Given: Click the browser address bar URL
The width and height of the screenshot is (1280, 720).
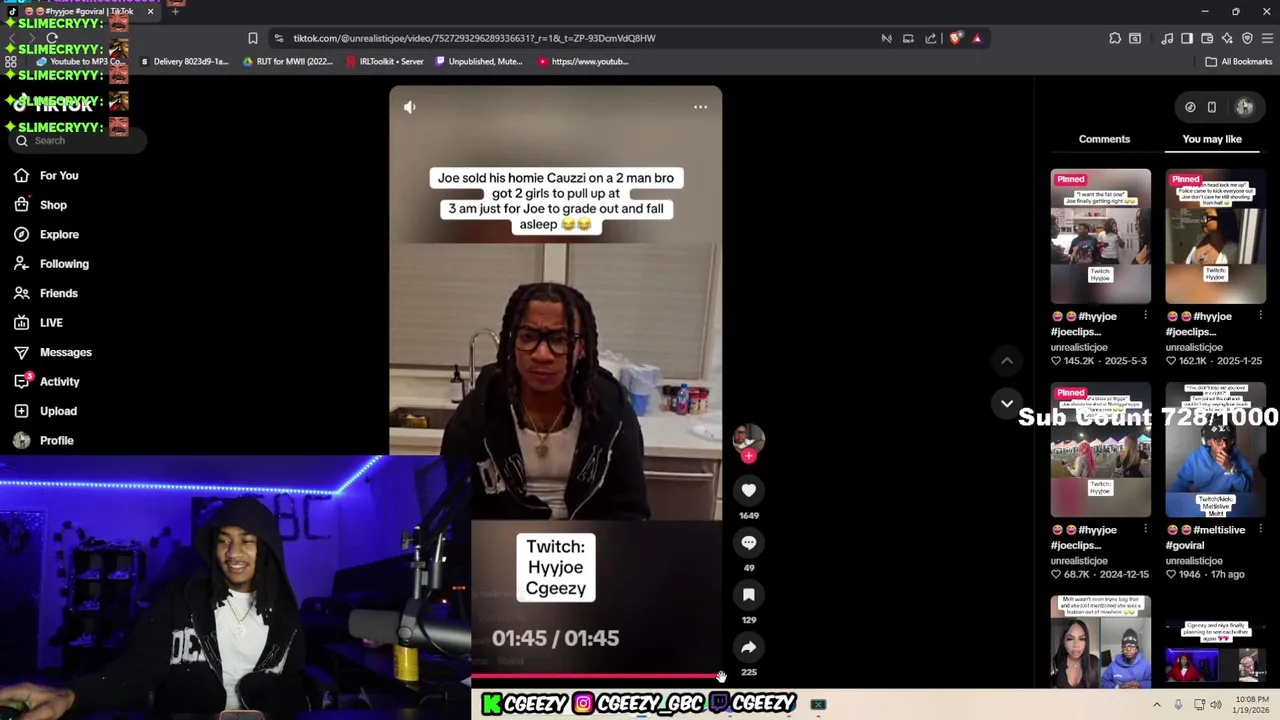Looking at the screenshot, I should 474,38.
